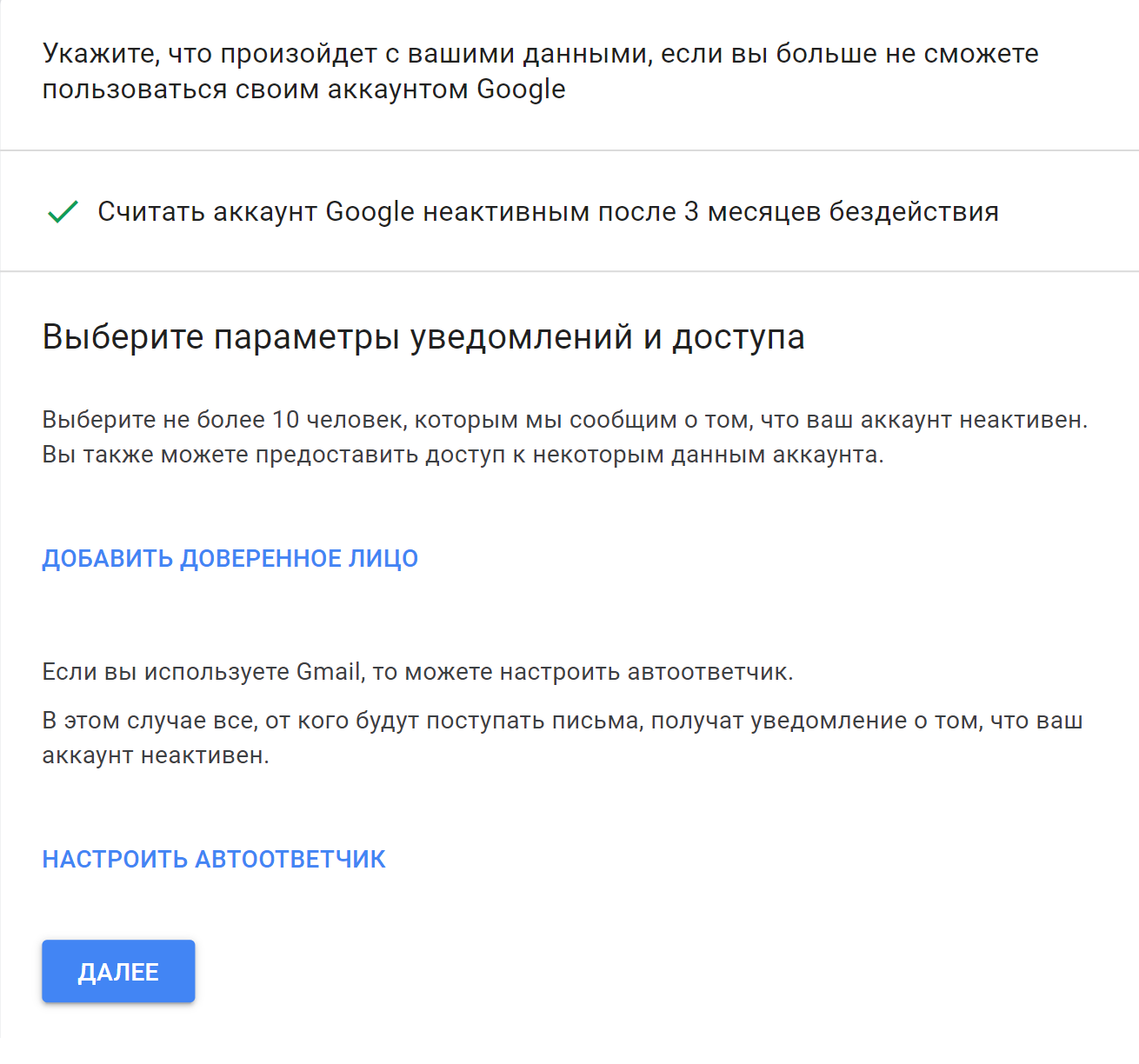Select heading Выберите параметры уведомлений и доступа
The width and height of the screenshot is (1139, 1064).
pyautogui.click(x=423, y=337)
